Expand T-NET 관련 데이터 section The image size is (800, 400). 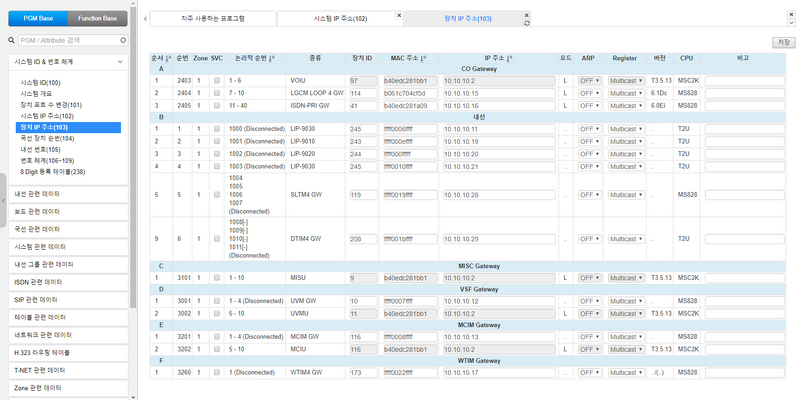point(68,370)
